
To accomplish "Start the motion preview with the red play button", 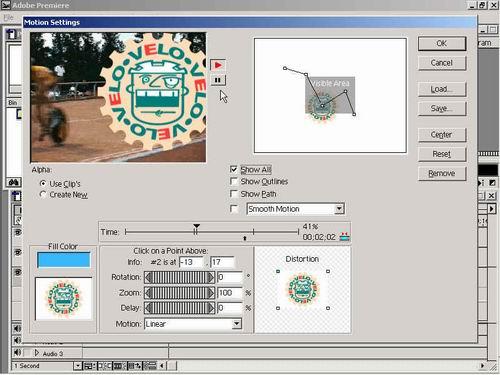I will 218,65.
